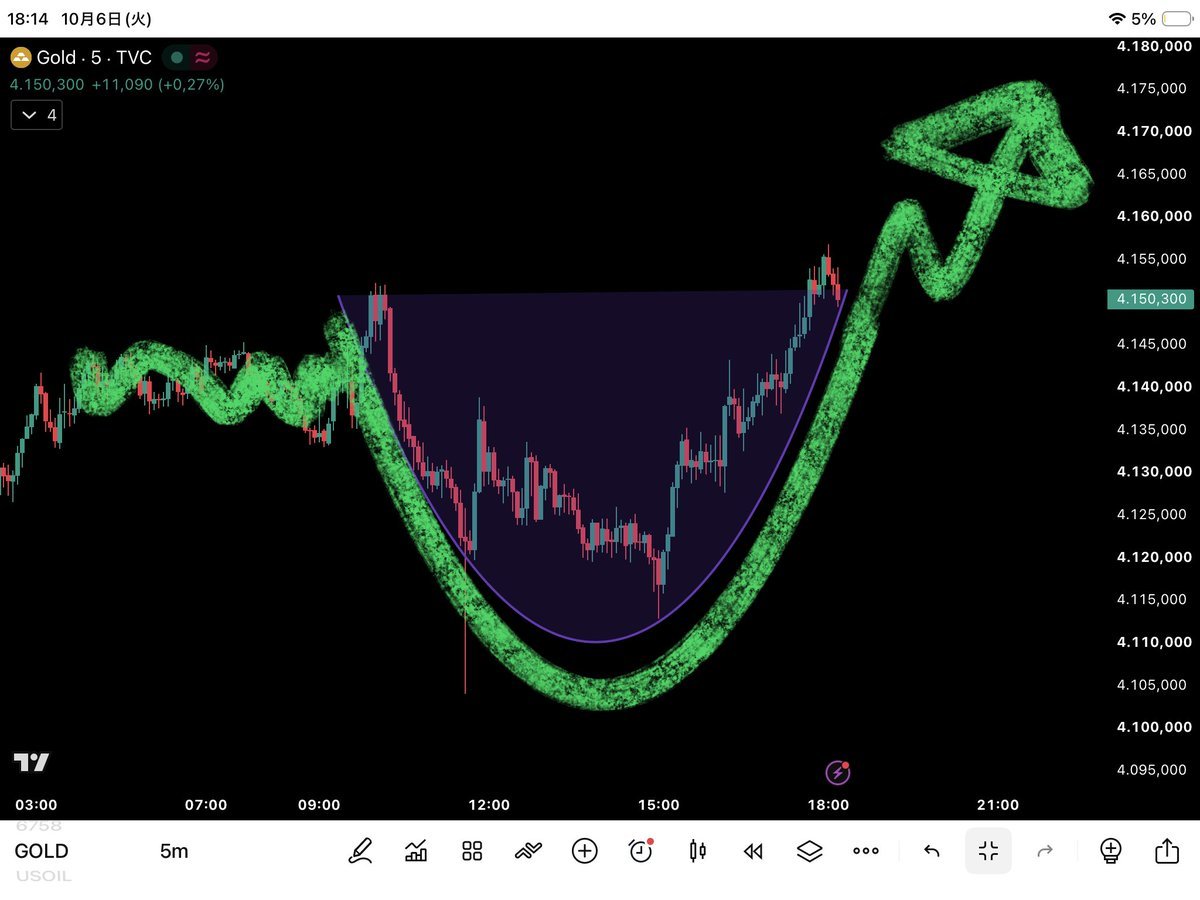1200x900 pixels.
Task: Exit fullscreen with collapse icon
Action: (988, 851)
